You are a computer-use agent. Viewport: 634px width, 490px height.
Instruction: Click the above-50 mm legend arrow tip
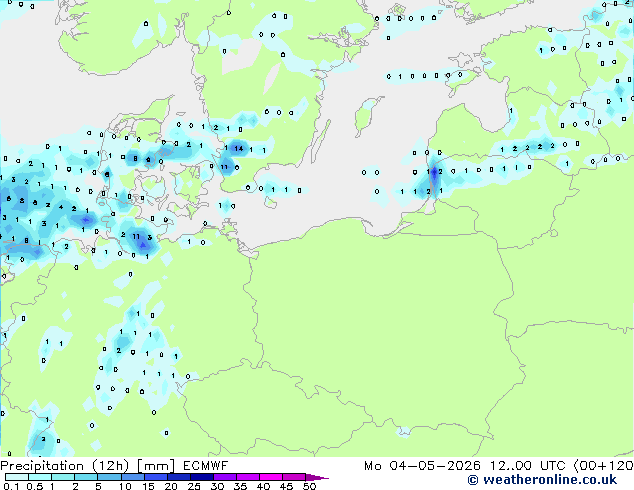(317, 477)
